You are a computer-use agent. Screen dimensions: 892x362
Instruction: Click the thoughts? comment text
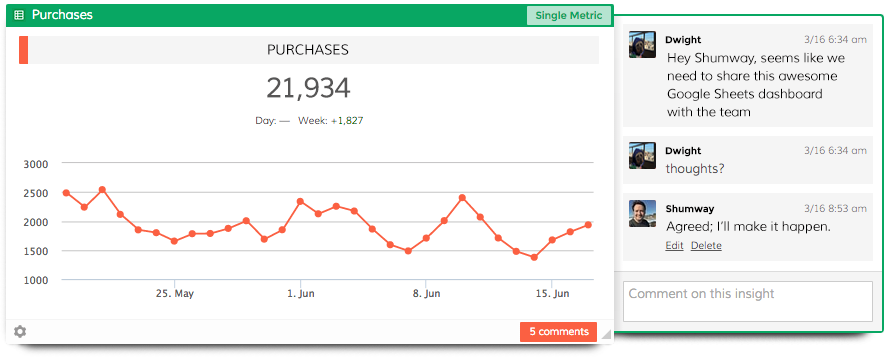point(695,169)
